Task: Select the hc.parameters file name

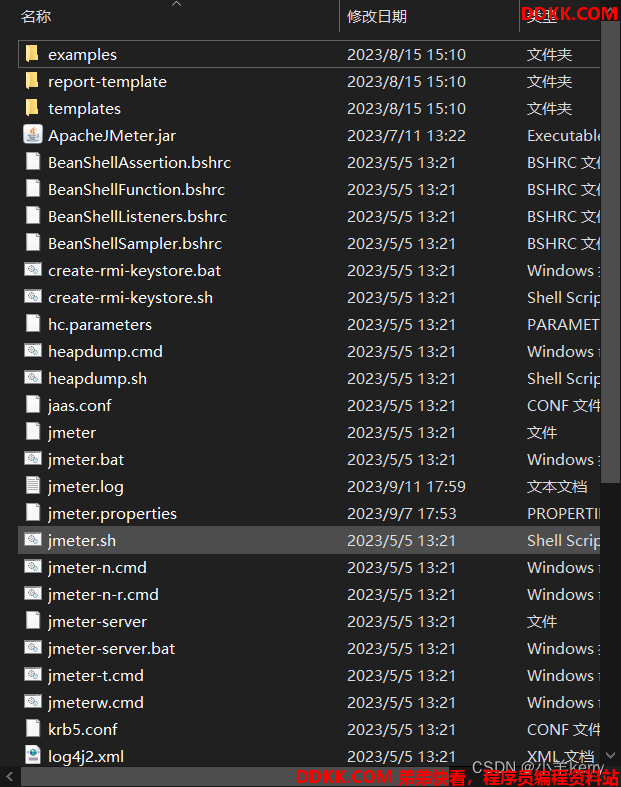Action: [x=100, y=325]
